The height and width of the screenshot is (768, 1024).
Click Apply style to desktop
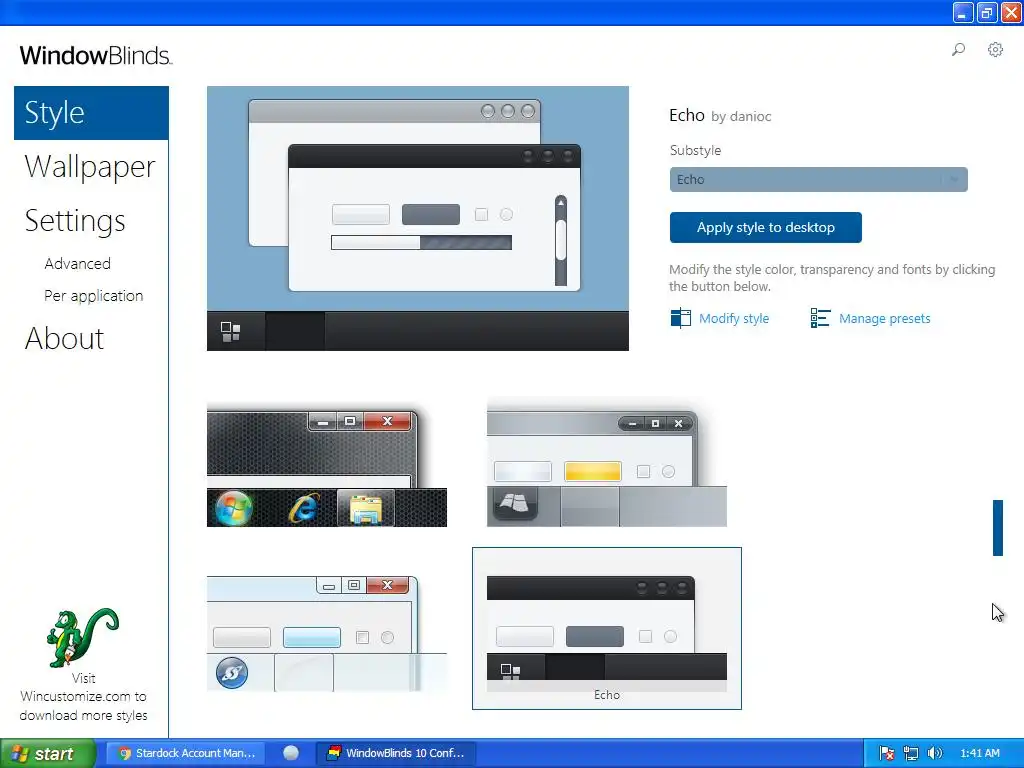(x=765, y=227)
